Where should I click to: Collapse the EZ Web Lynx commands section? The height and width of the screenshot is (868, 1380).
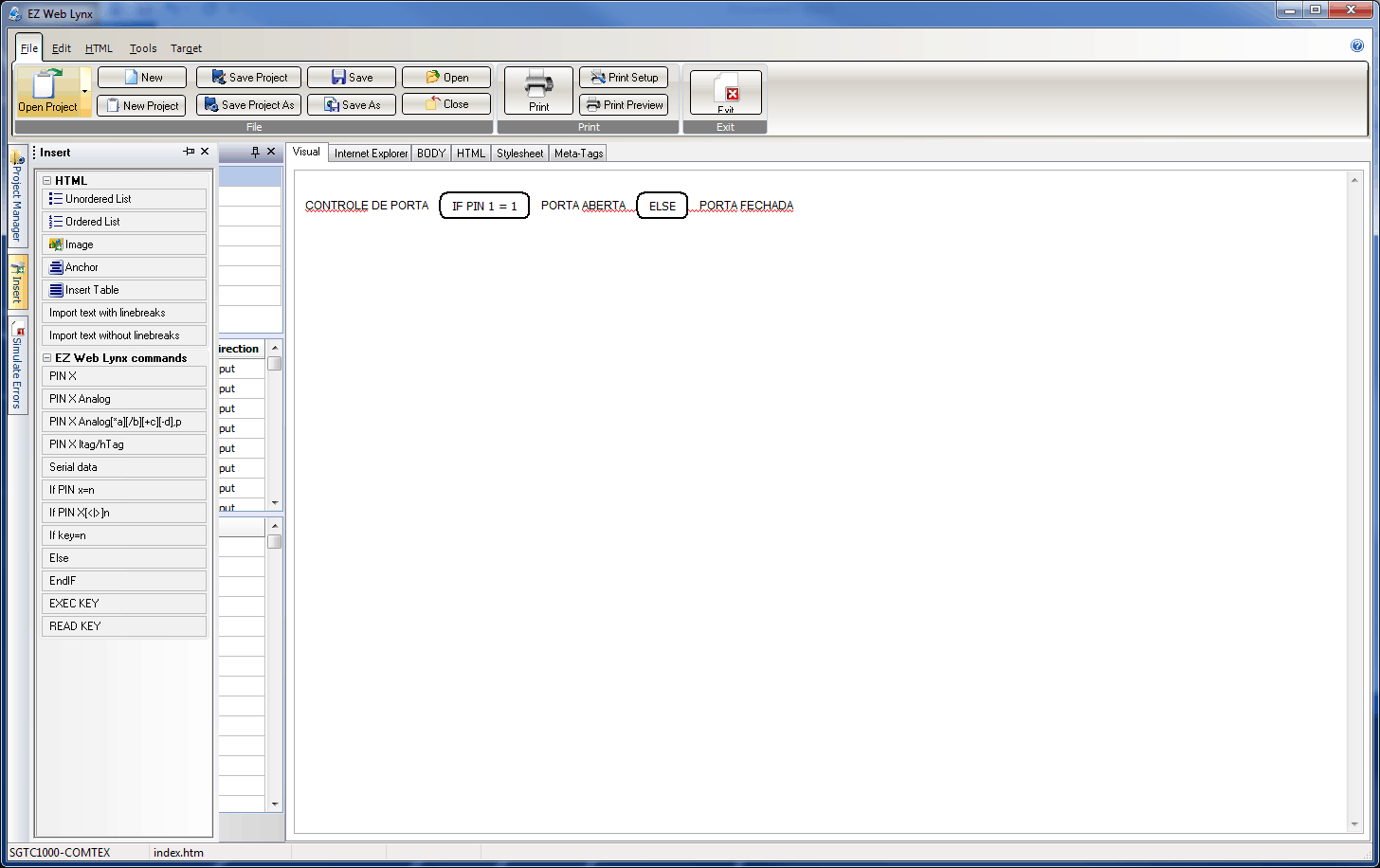[x=47, y=358]
